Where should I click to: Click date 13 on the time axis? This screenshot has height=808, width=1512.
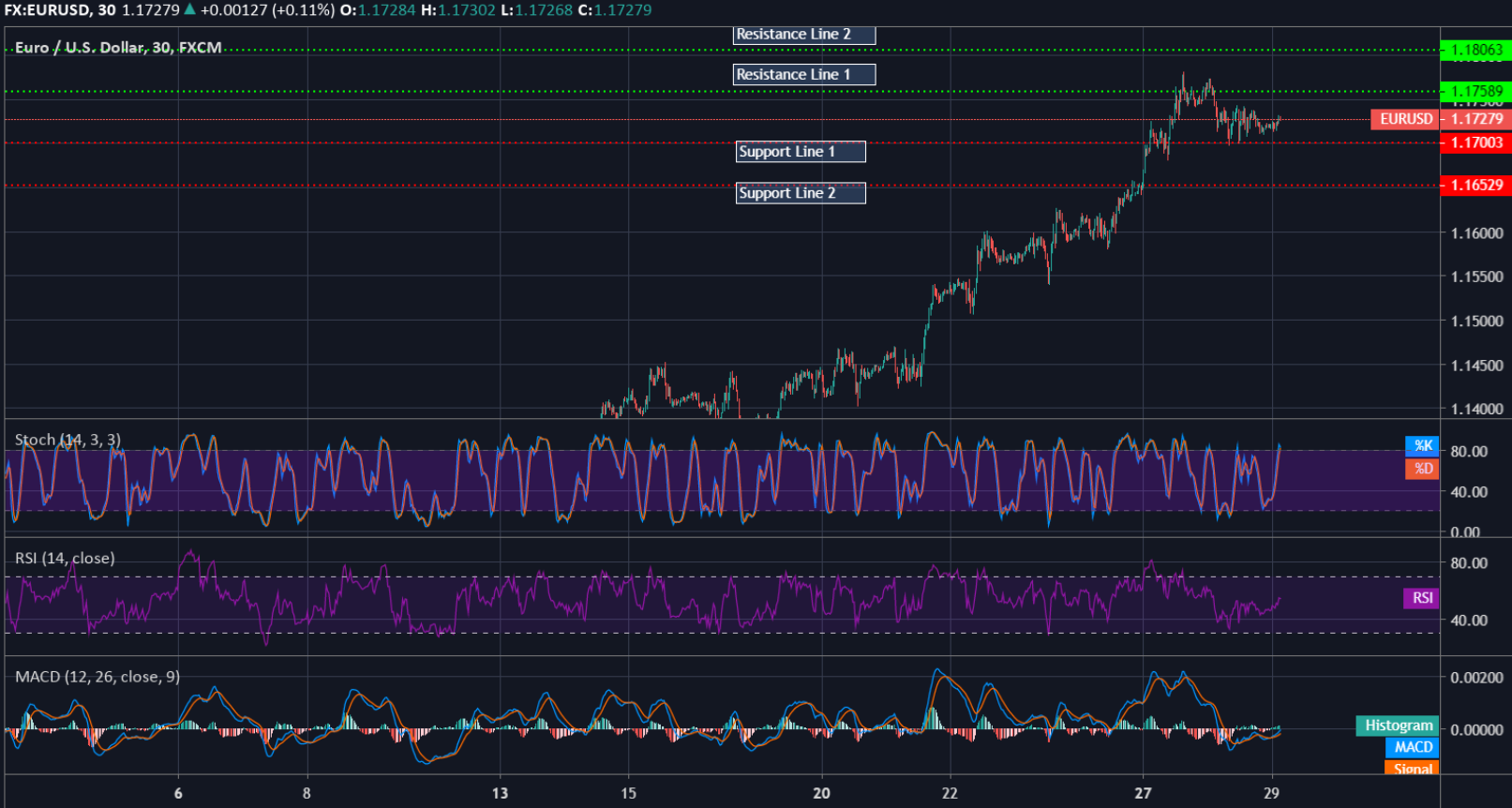[500, 793]
